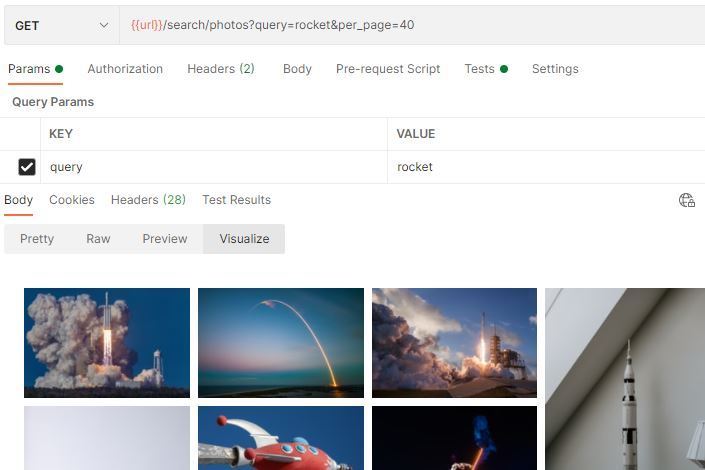This screenshot has height=470, width=705.
Task: Open the response Headers (28) tab
Action: pos(148,200)
